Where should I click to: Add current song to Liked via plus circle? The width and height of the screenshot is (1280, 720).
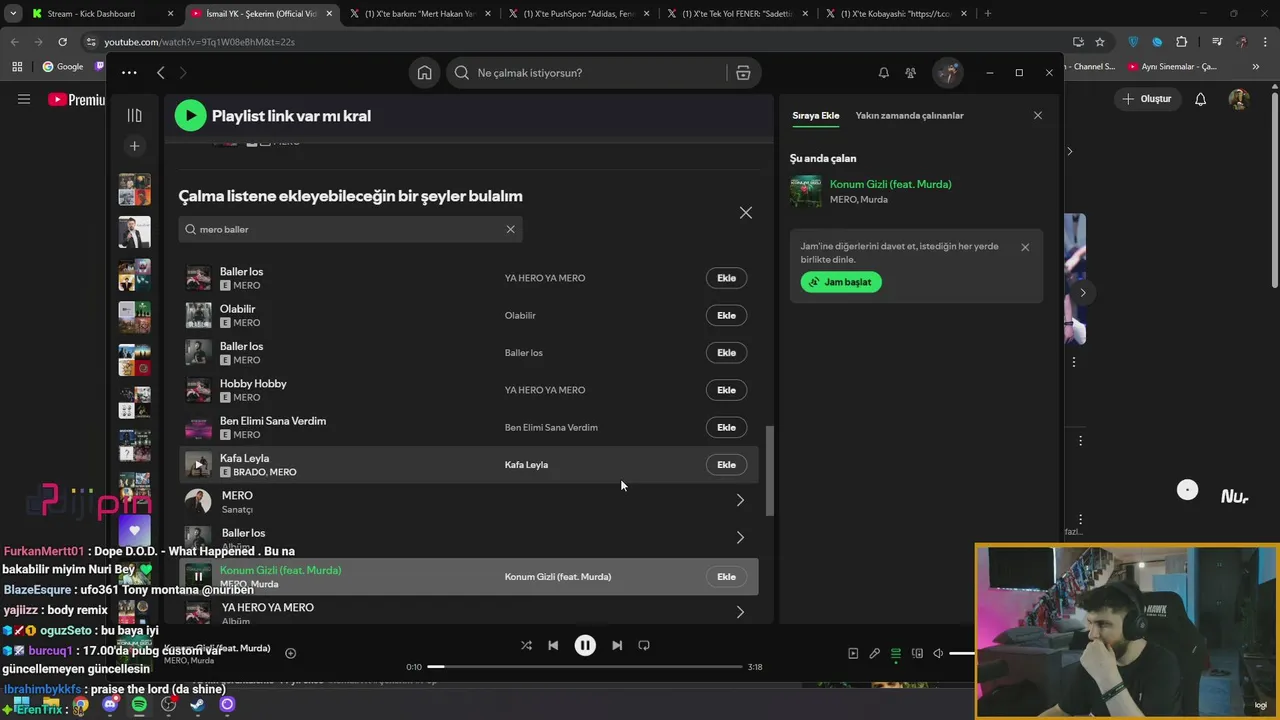coord(290,654)
